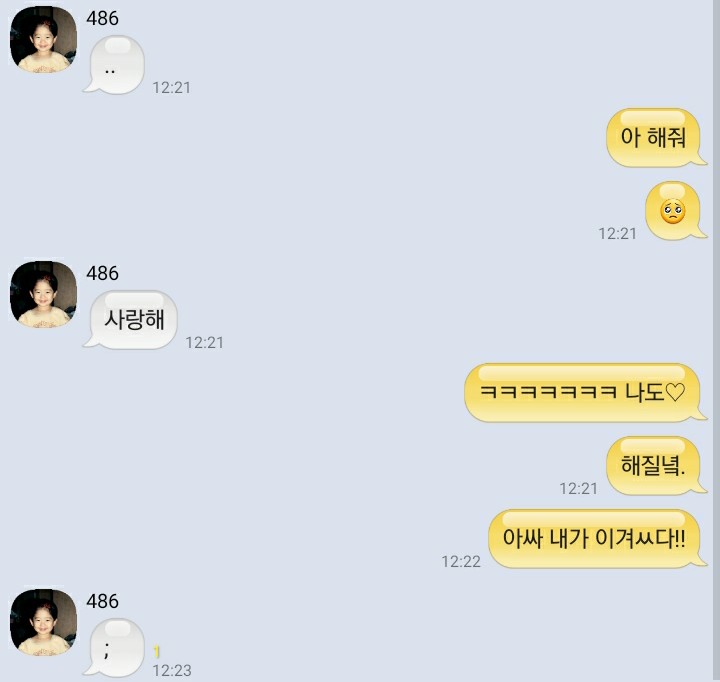The height and width of the screenshot is (682, 720).
Task: Click the 'ㅋㅋㅋㅋㅋㅋㅋ 나도♡' message
Action: point(585,393)
